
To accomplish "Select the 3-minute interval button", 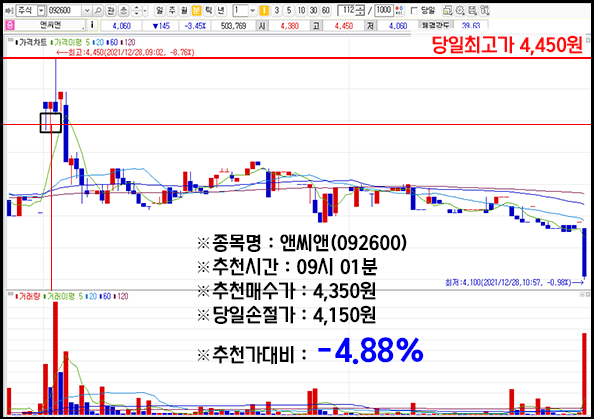I will (277, 11).
